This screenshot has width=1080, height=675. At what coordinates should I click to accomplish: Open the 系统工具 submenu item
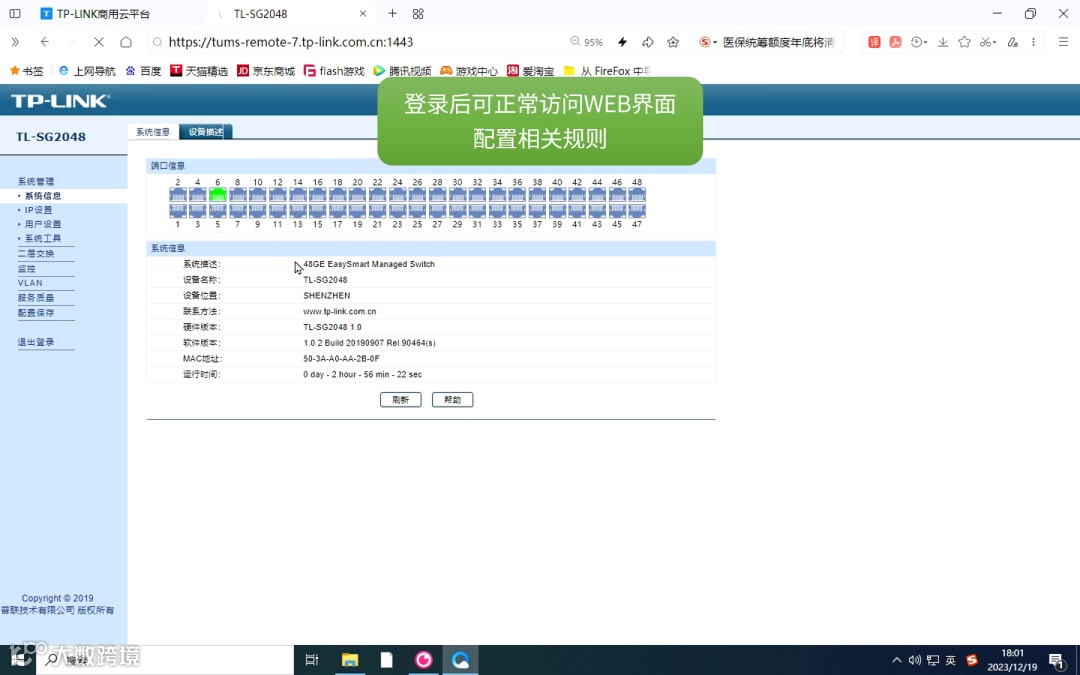43,238
